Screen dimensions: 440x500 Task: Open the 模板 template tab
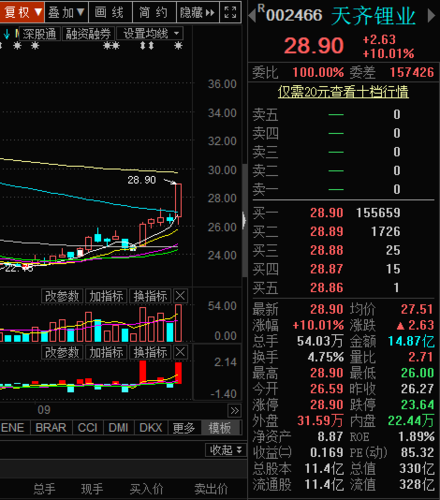point(220,428)
